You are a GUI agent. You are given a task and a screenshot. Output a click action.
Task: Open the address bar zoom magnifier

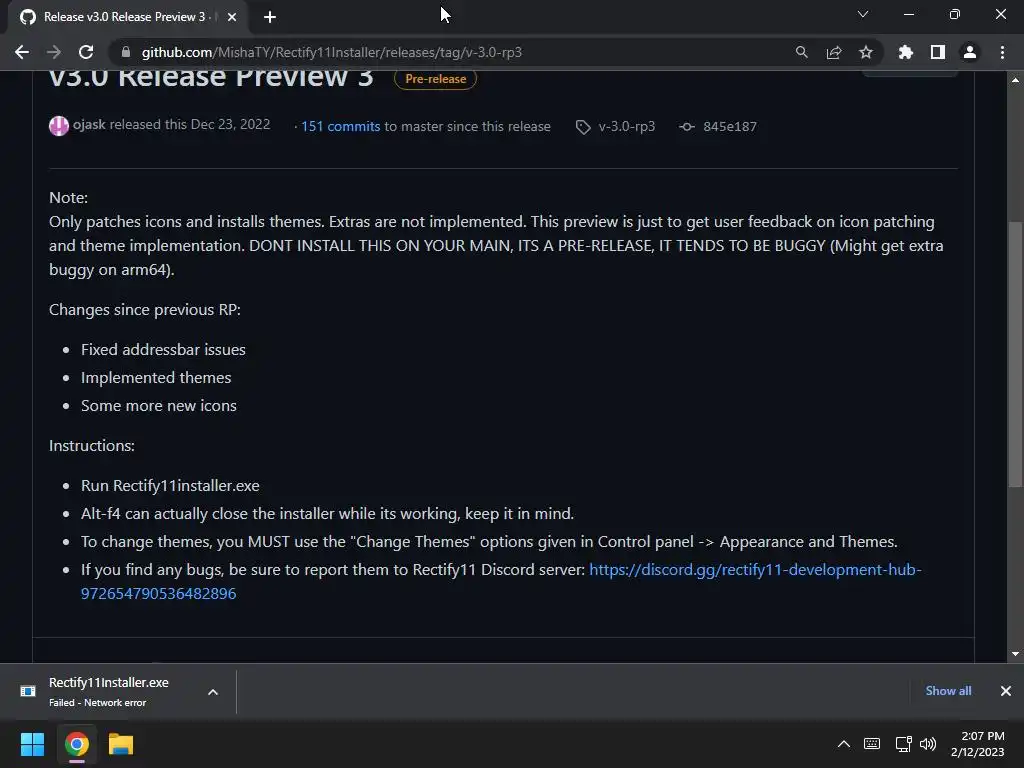click(x=801, y=52)
